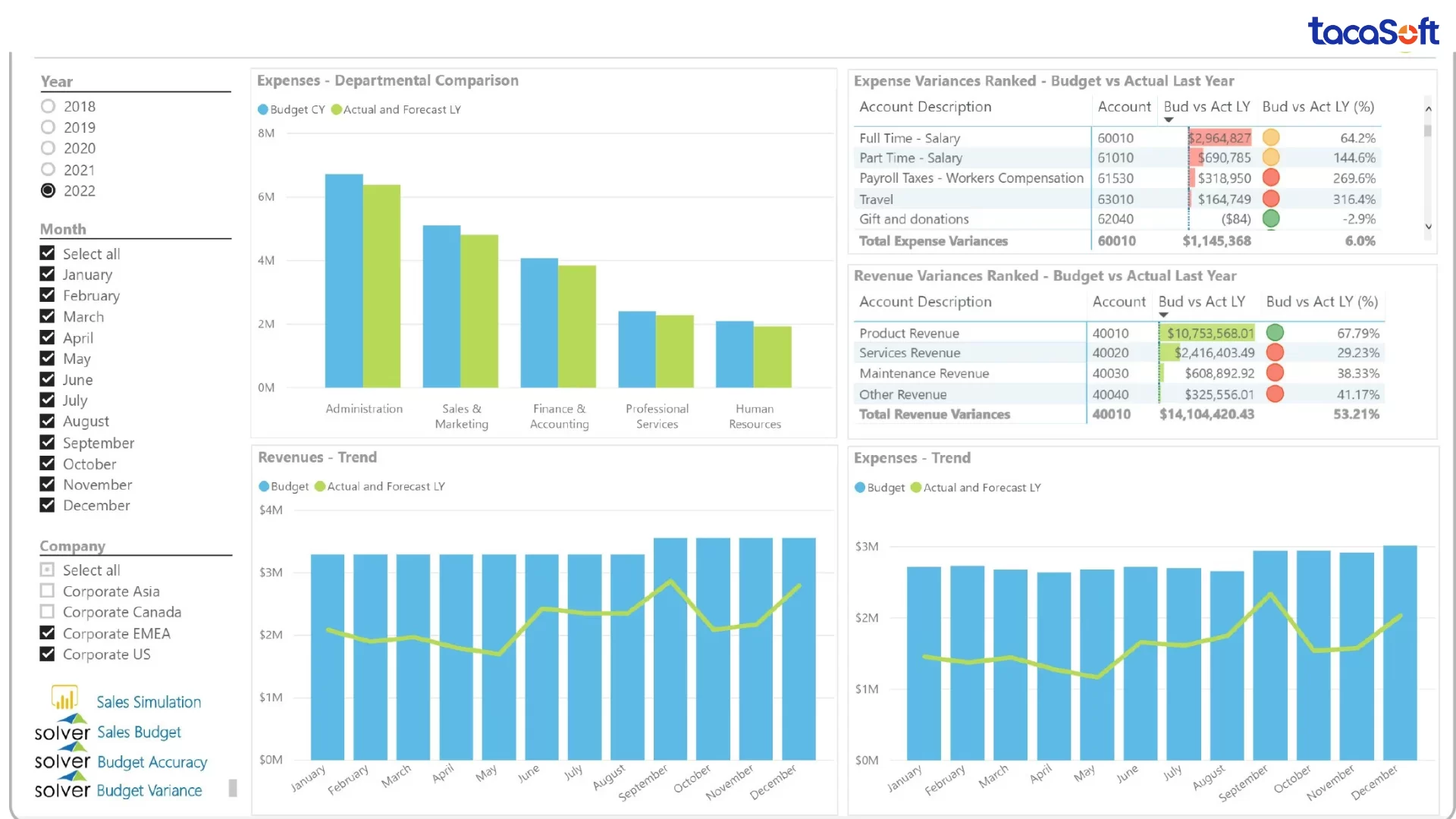Uncheck the March month checkbox
Viewport: 1456px width, 819px height.
pos(48,316)
